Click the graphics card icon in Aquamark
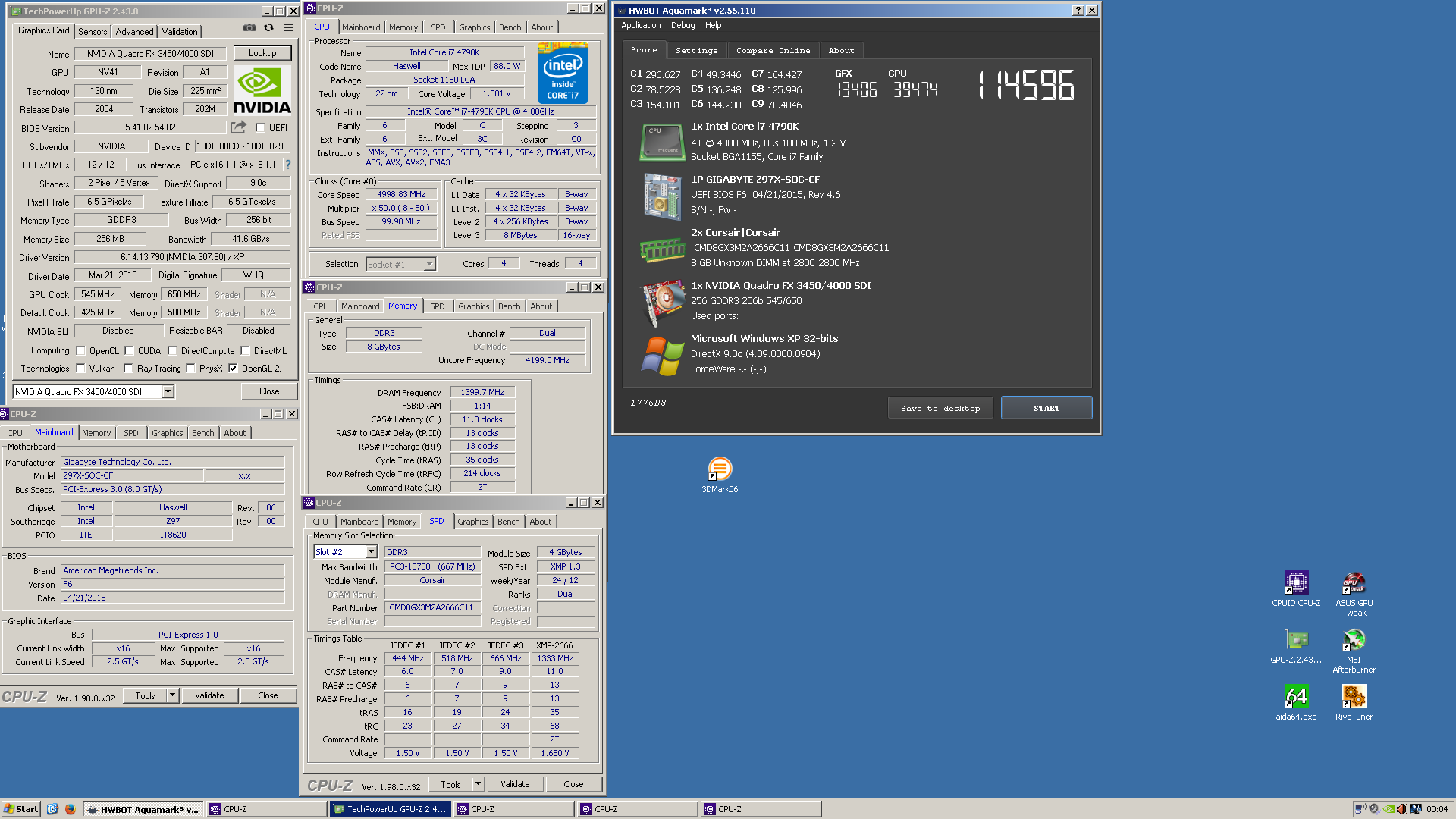1456x819 pixels. pos(662,303)
